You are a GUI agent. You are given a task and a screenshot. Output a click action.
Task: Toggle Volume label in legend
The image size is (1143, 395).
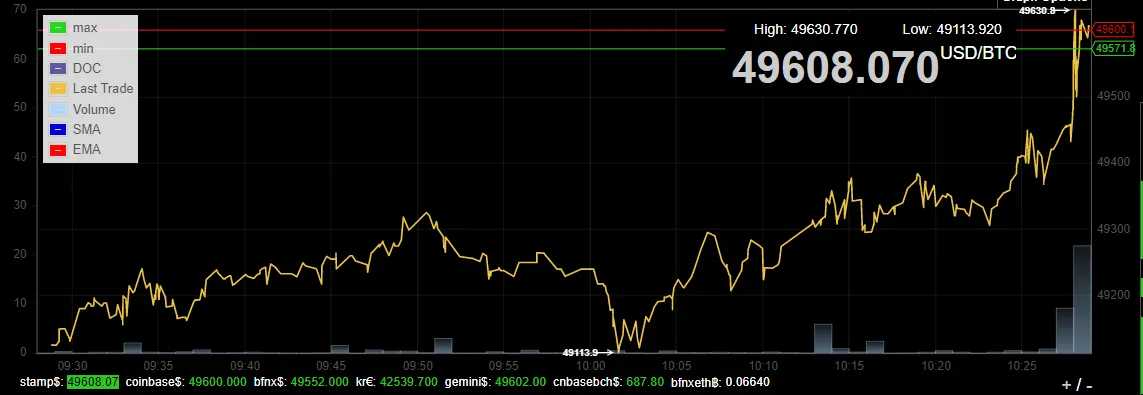pos(94,109)
